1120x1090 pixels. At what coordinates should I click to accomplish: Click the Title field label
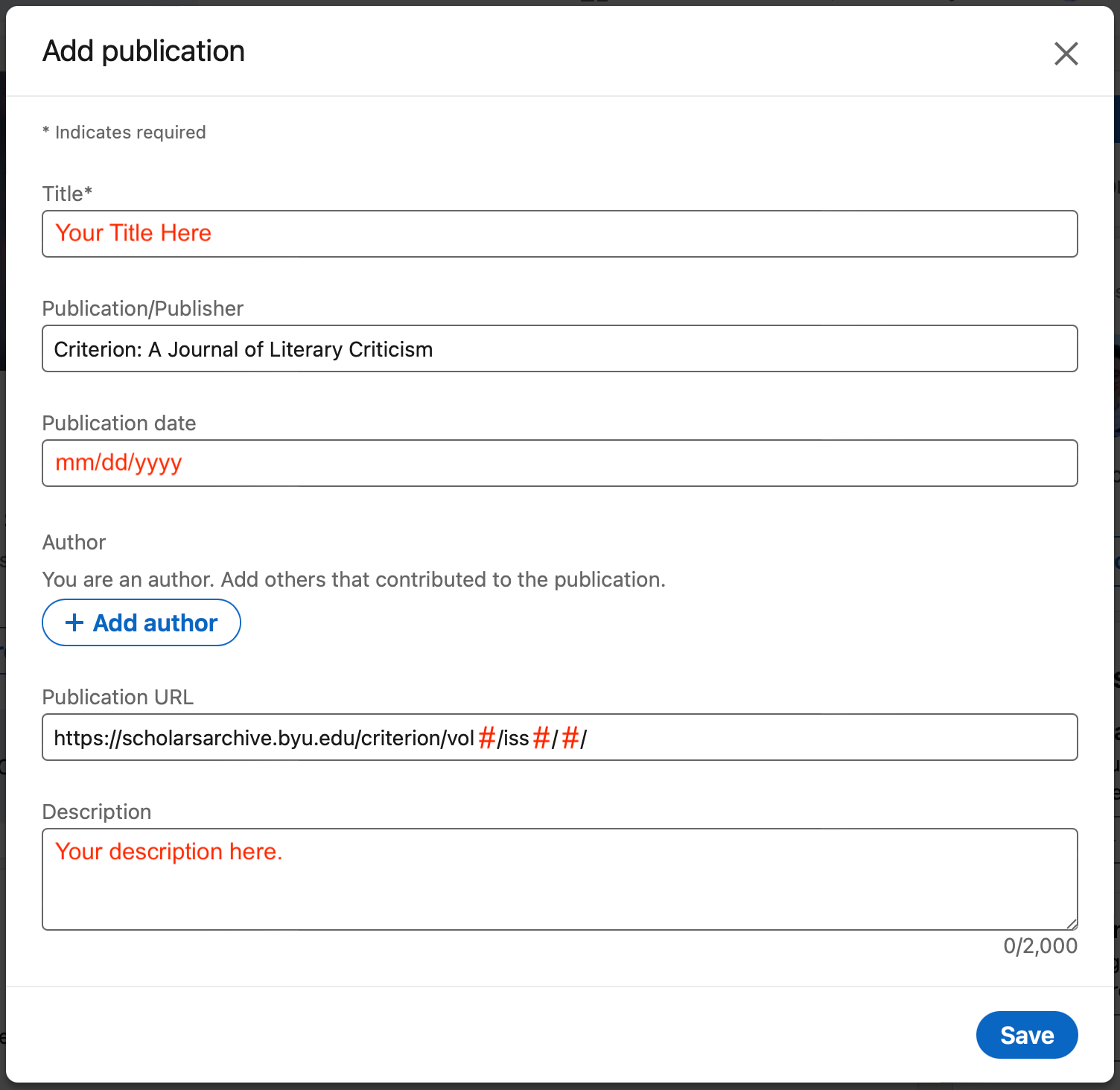[67, 194]
